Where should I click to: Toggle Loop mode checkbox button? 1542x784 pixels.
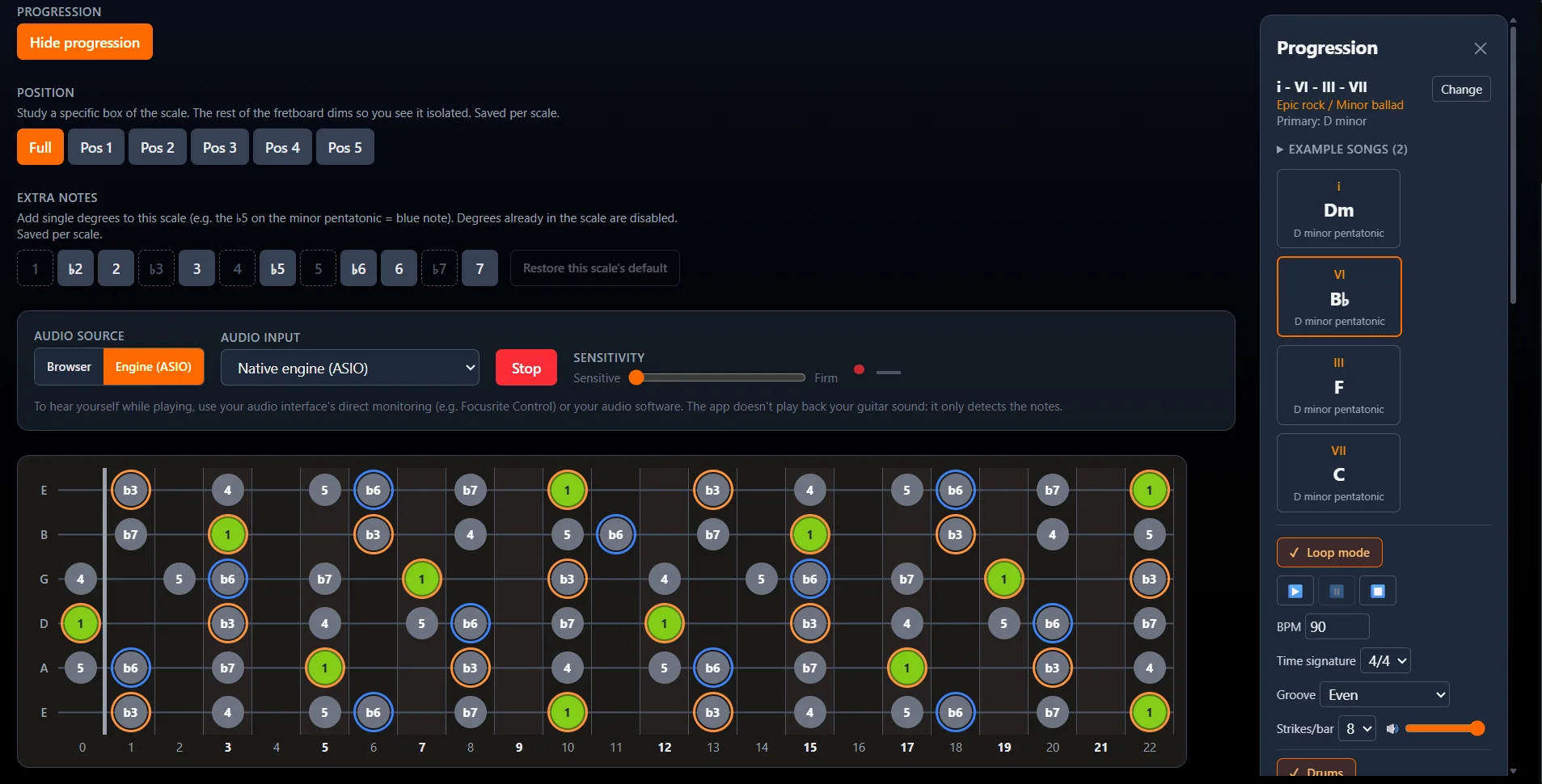[x=1329, y=553]
